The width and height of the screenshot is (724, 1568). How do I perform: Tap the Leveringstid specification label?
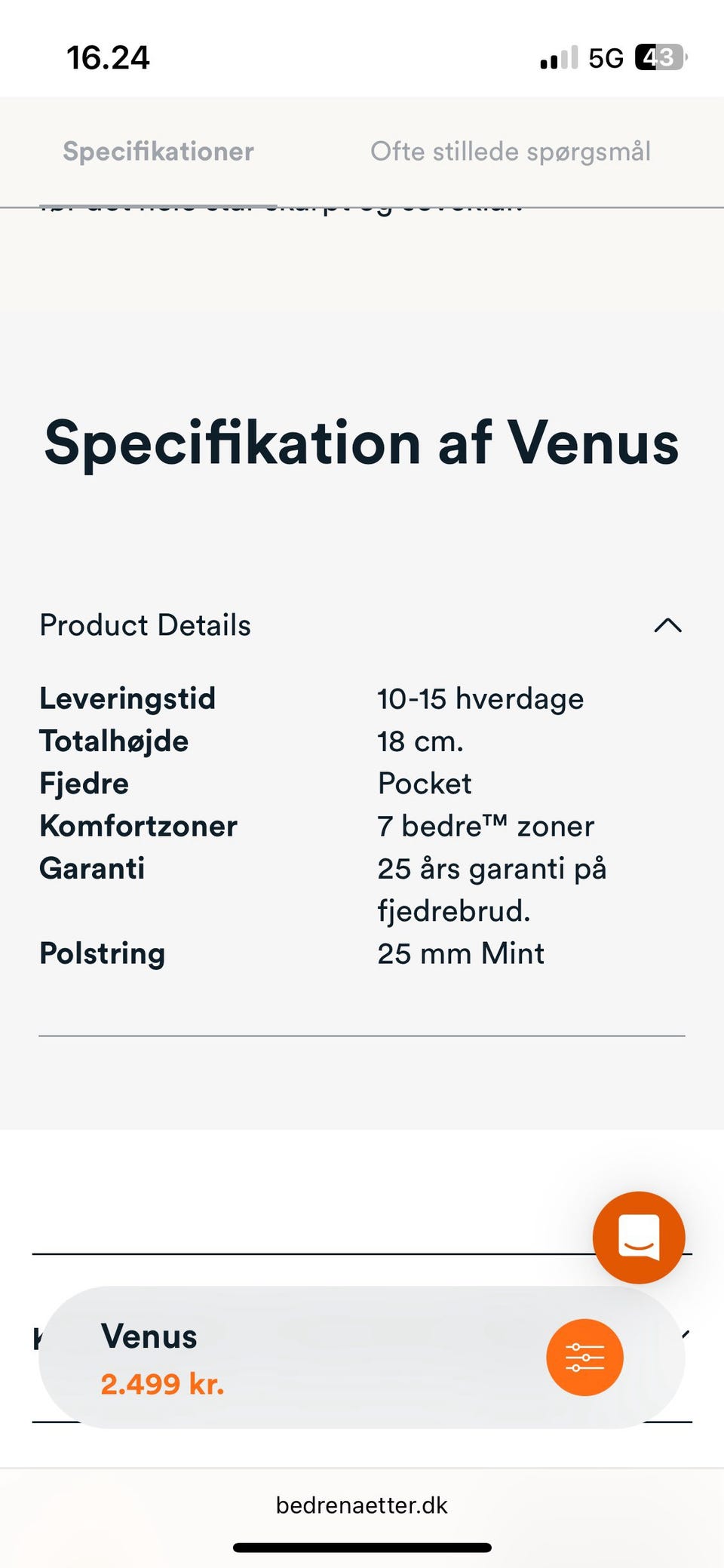point(127,698)
